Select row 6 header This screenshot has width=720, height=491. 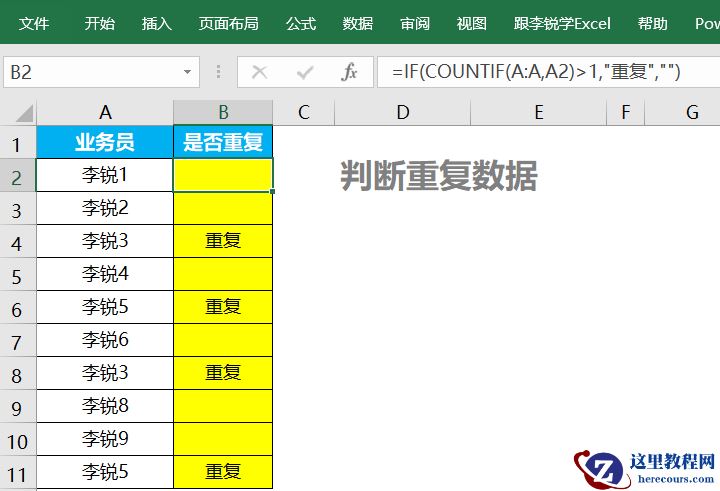pos(17,308)
